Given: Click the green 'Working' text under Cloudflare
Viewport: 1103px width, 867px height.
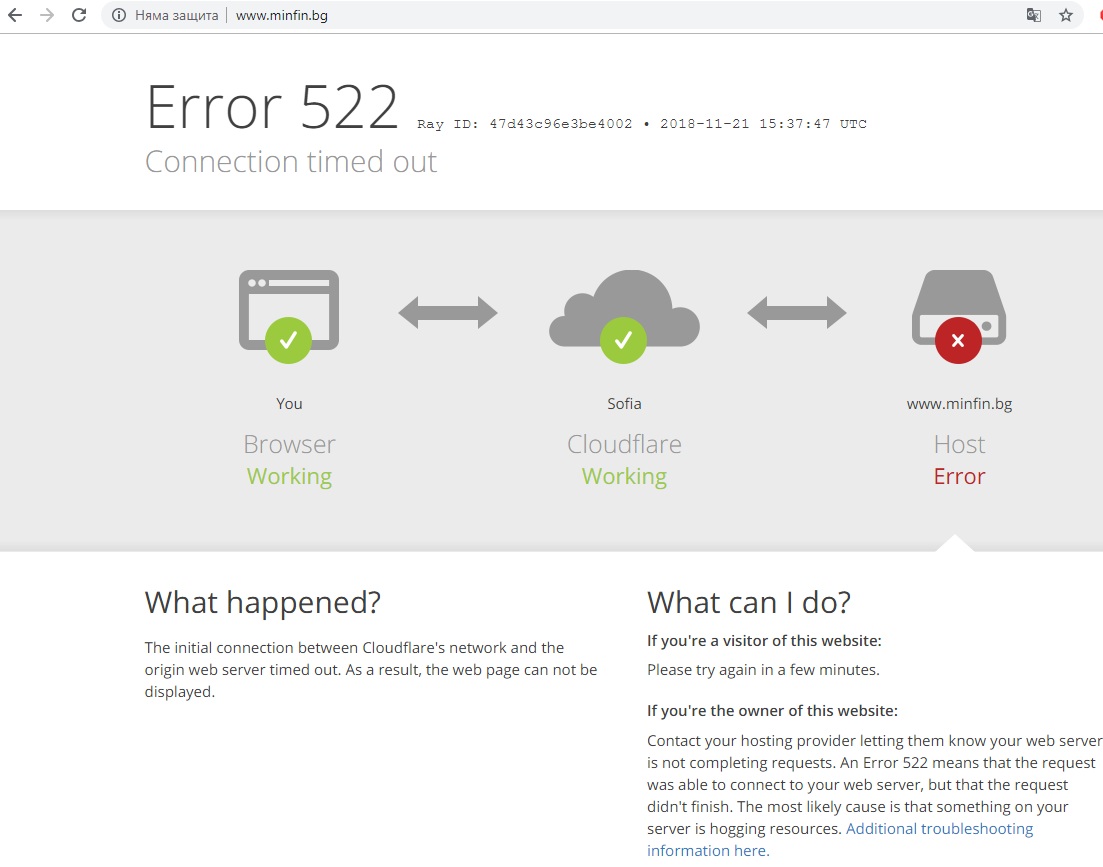Looking at the screenshot, I should coord(624,477).
